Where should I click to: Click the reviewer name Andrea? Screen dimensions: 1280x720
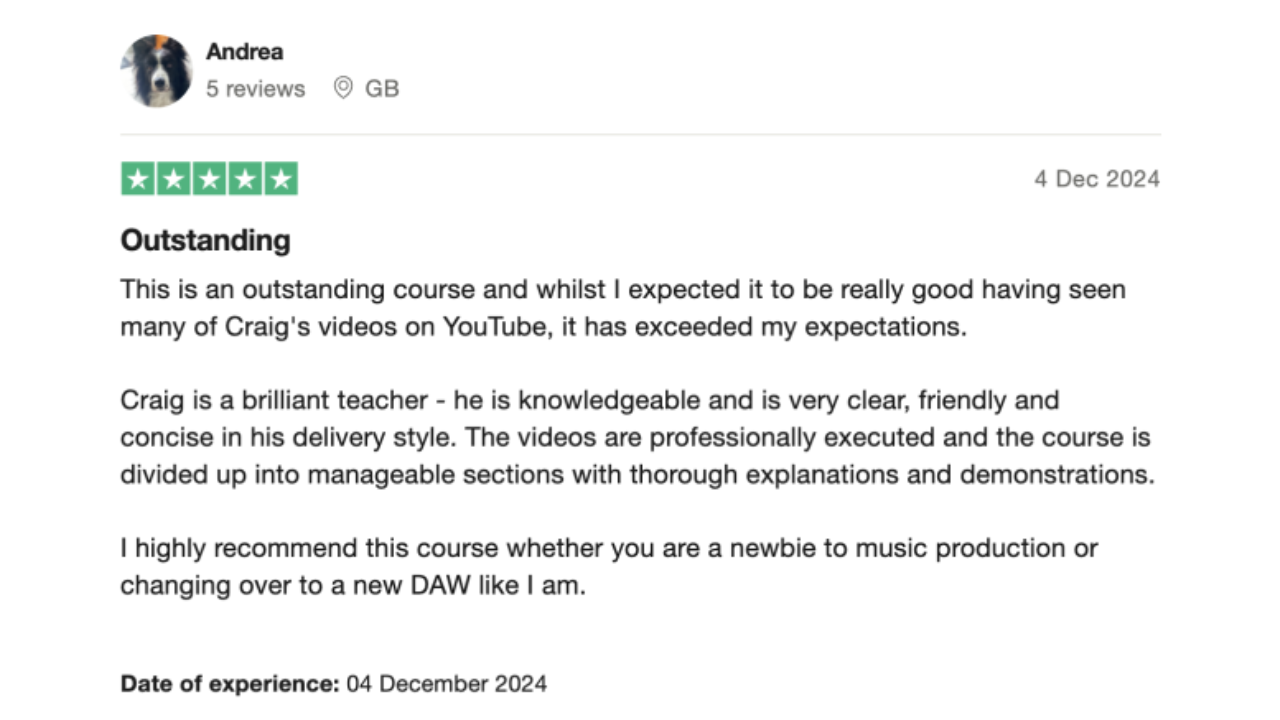pos(244,52)
